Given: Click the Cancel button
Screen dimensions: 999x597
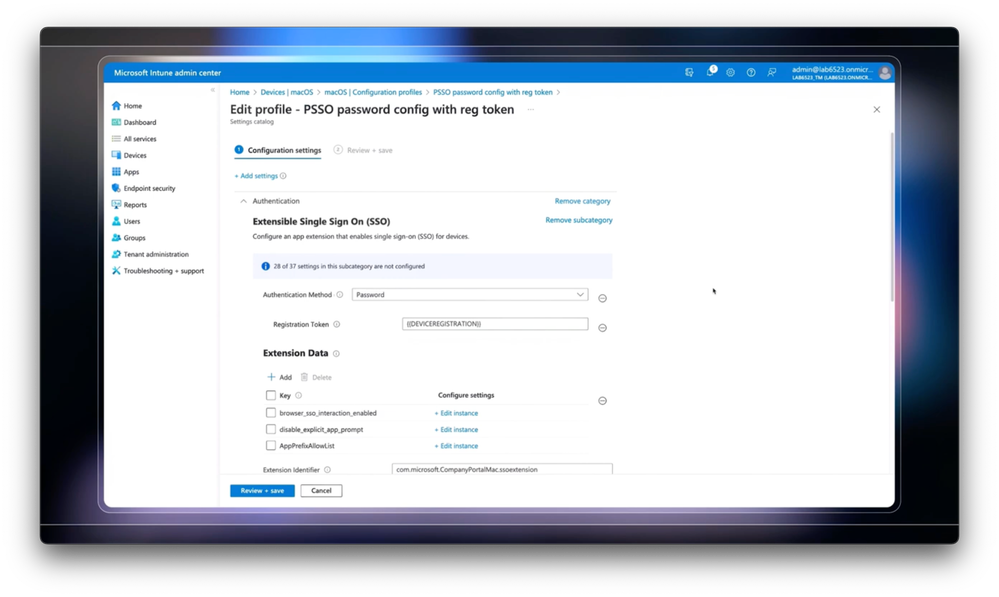Looking at the screenshot, I should coord(321,491).
